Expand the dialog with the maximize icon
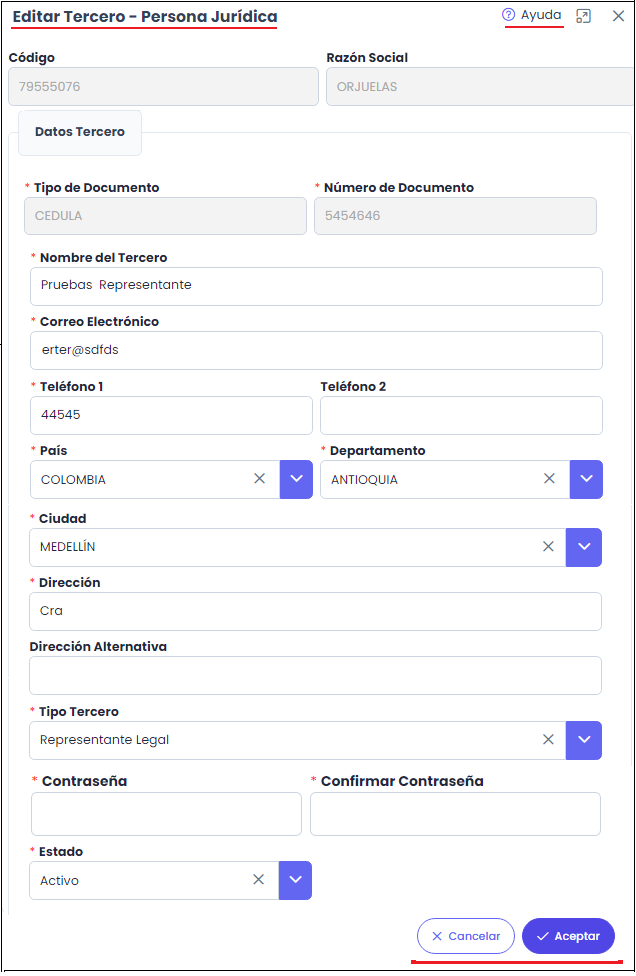Screen dimensions: 636x976 [584, 16]
